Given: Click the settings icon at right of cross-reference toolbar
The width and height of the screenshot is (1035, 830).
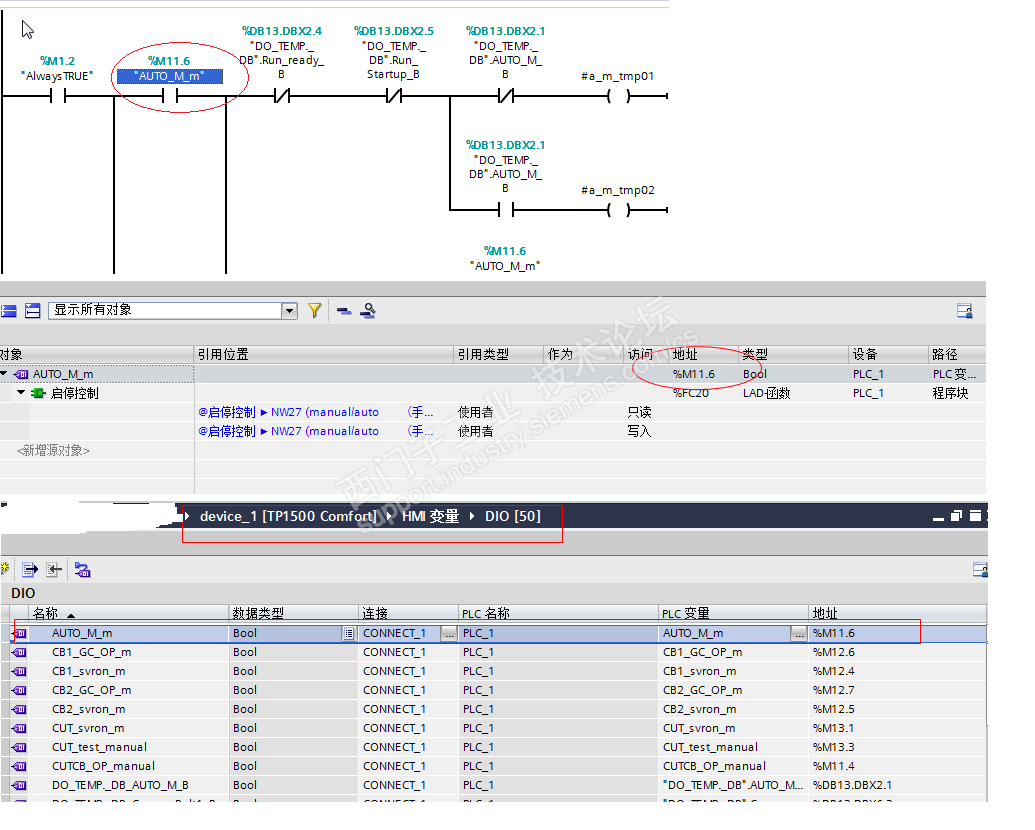Looking at the screenshot, I should pyautogui.click(x=964, y=310).
